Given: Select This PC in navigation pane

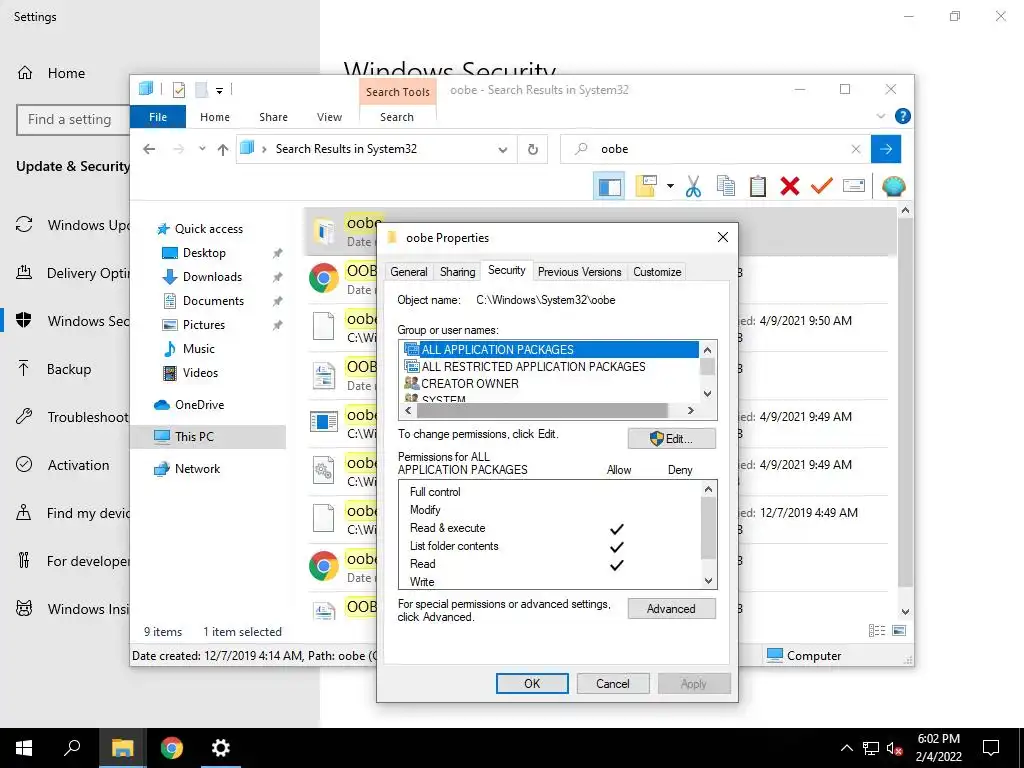Looking at the screenshot, I should (208, 437).
